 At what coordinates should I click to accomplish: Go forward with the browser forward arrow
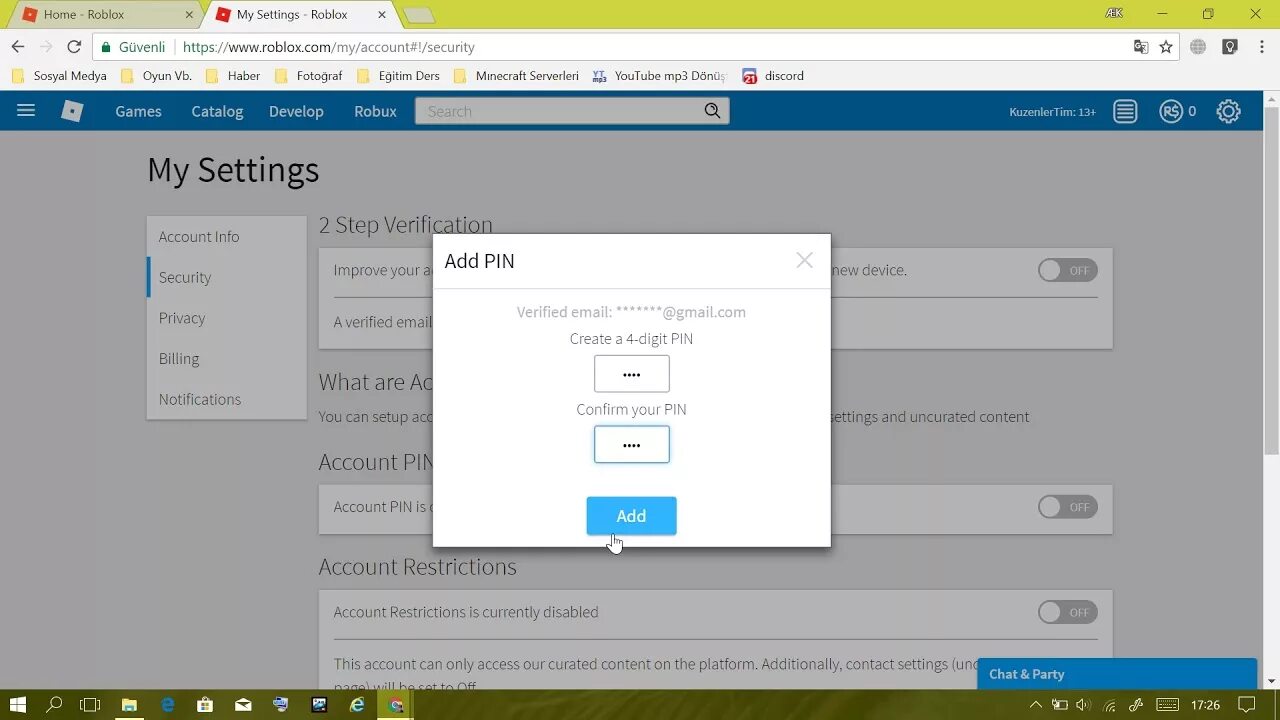(46, 47)
